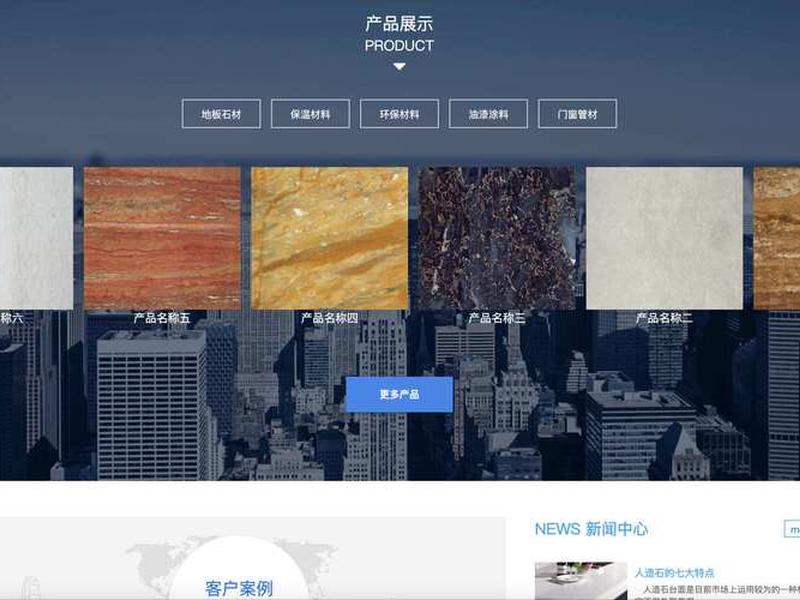
Task: Click the more button beside news heading
Action: (x=792, y=529)
